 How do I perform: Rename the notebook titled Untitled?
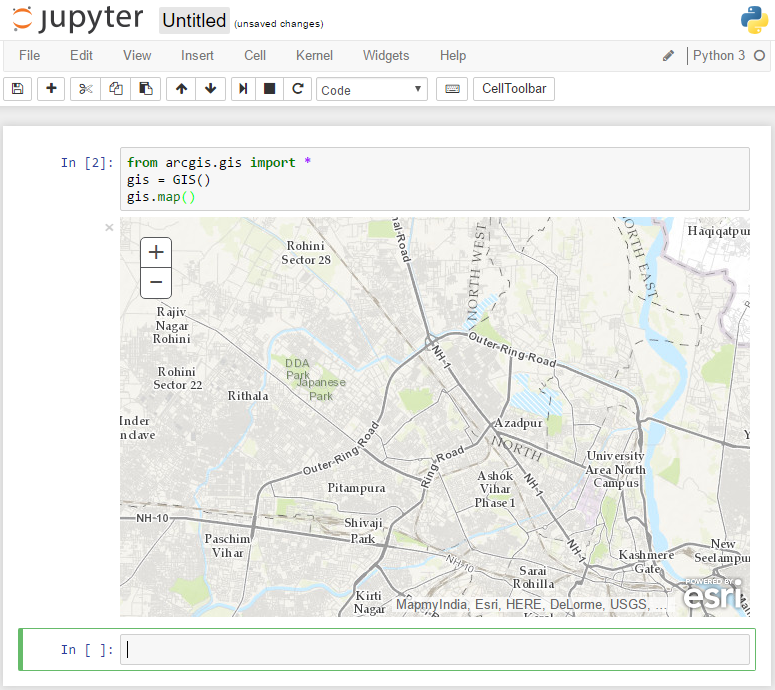tap(194, 21)
